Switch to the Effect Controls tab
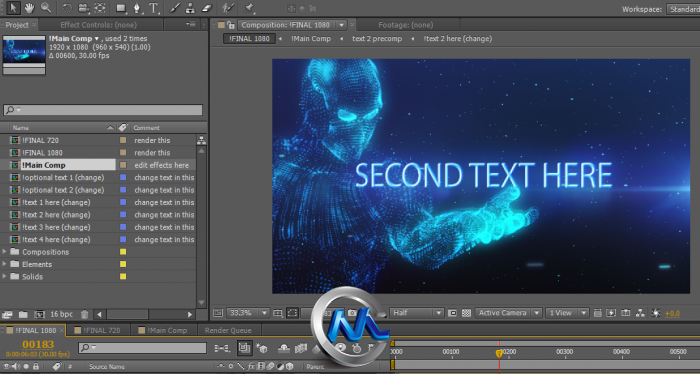700x374 pixels. (x=98, y=25)
